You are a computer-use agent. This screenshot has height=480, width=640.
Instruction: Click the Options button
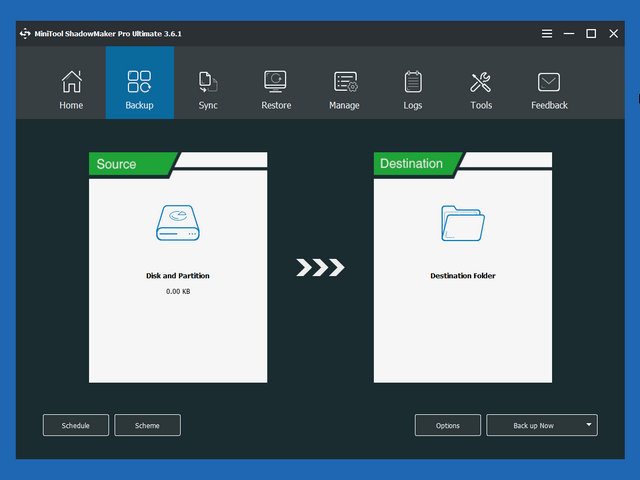coord(448,425)
